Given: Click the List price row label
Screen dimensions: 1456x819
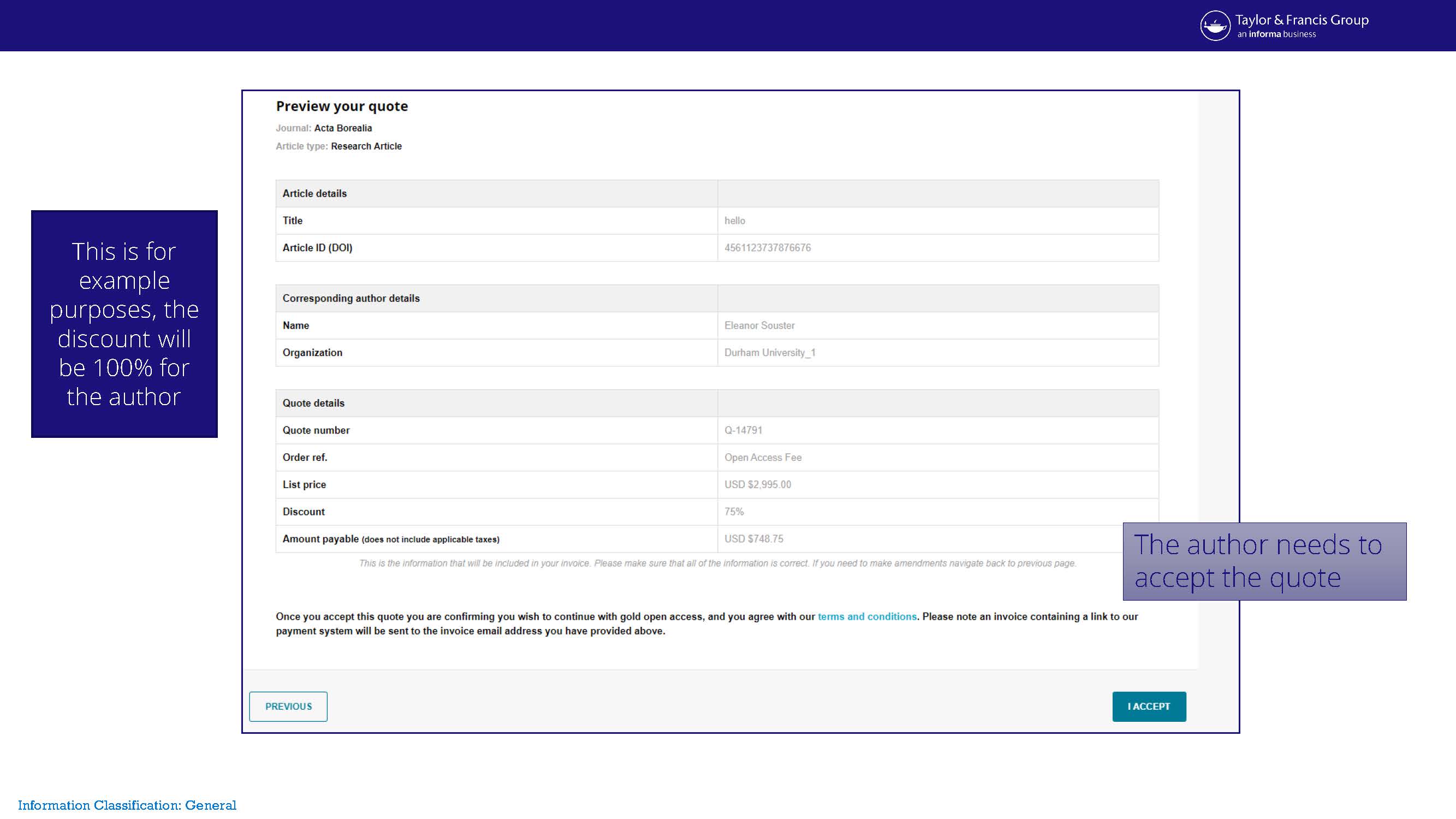Looking at the screenshot, I should point(304,484).
